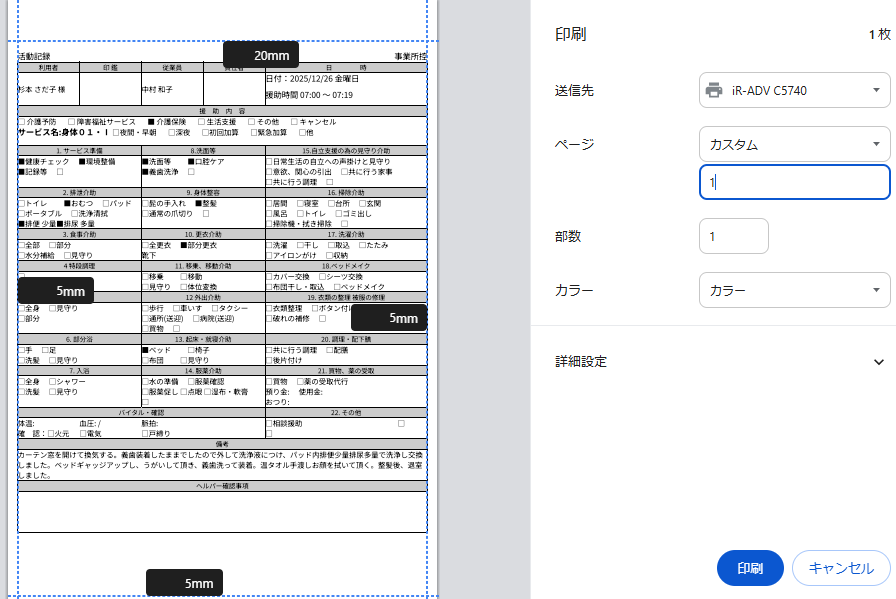Viewport: 896px width, 599px height.
Task: Click the 日付 date line in preview
Action: pyautogui.click(x=312, y=78)
